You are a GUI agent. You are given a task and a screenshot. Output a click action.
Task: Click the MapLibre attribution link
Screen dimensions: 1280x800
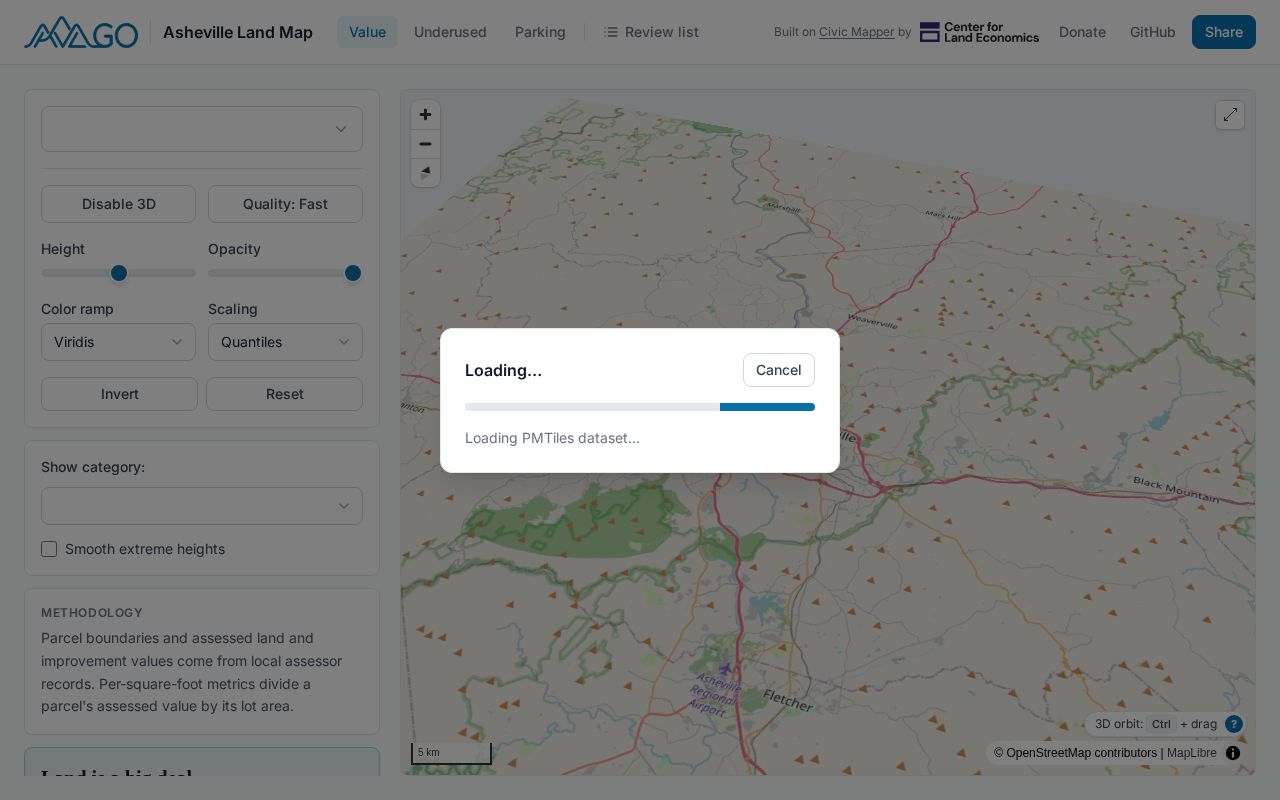pos(1192,753)
